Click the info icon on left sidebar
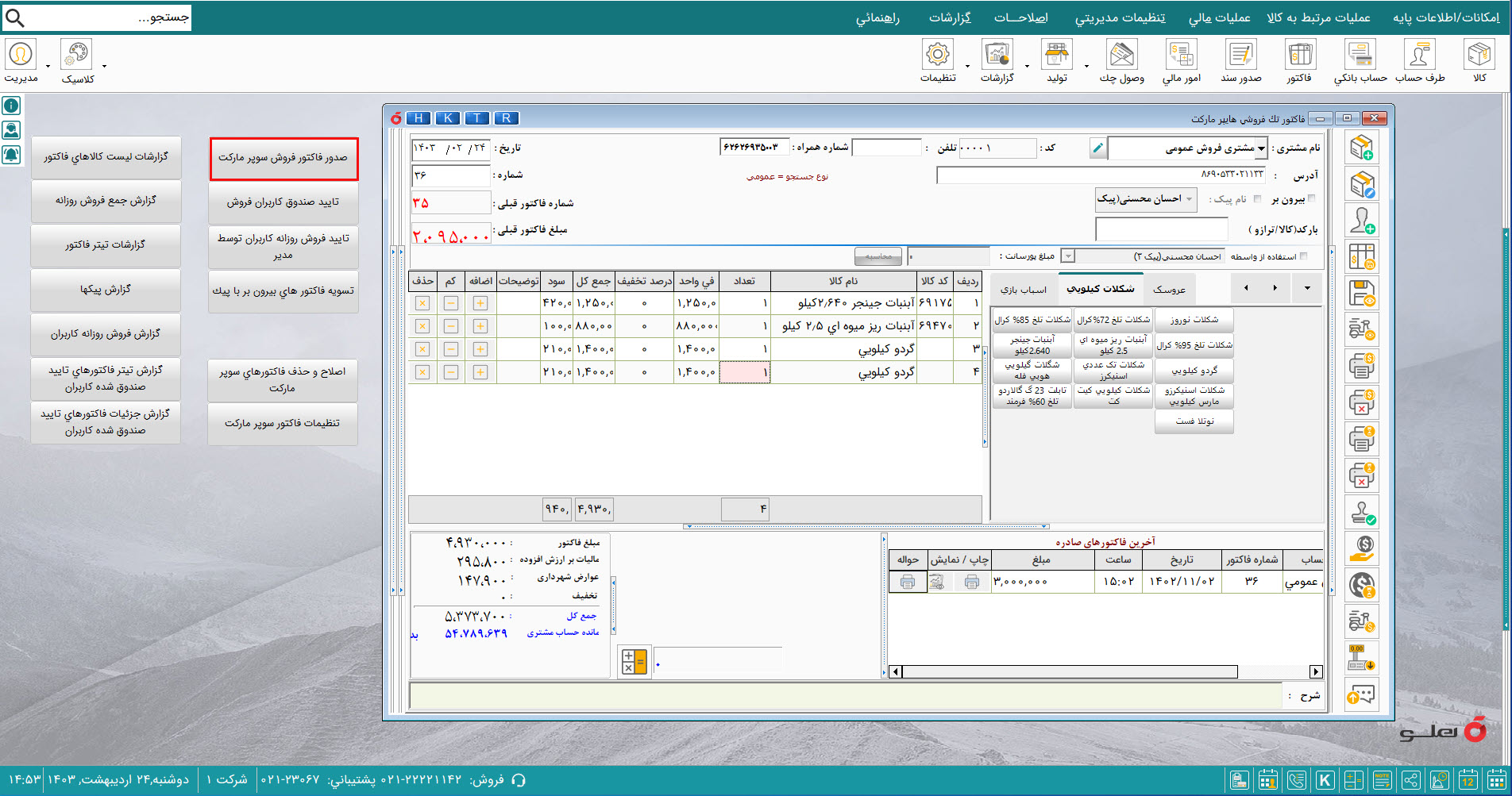The width and height of the screenshot is (1512, 796). point(11,106)
